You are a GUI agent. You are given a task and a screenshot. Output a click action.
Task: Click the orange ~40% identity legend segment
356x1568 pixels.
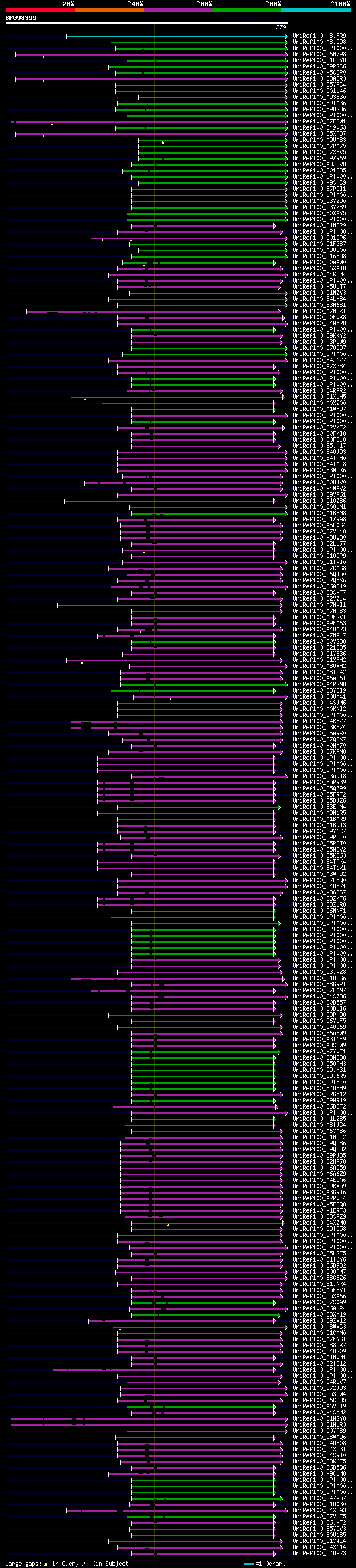click(109, 10)
